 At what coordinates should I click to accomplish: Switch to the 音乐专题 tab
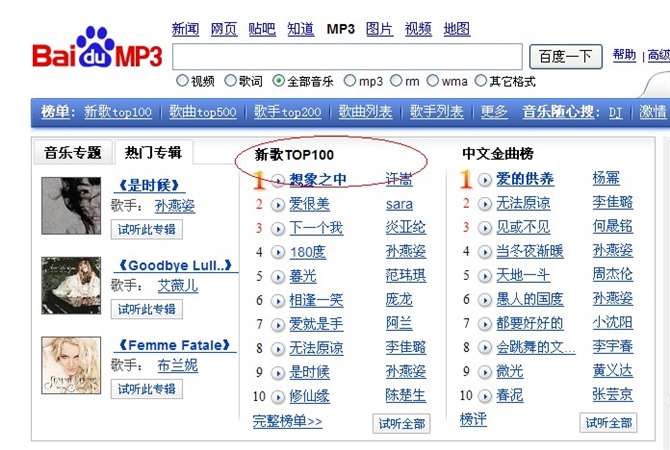click(73, 152)
